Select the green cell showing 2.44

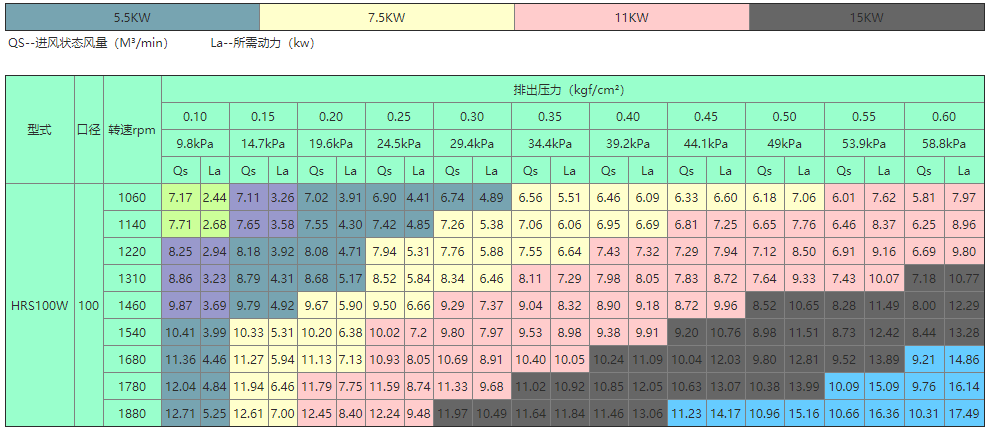(x=214, y=197)
